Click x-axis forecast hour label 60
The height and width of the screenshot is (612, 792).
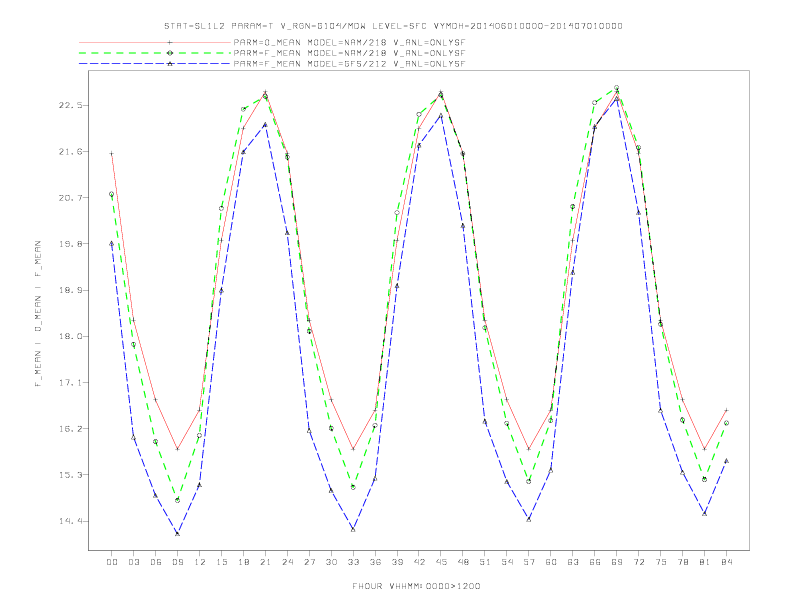click(551, 562)
